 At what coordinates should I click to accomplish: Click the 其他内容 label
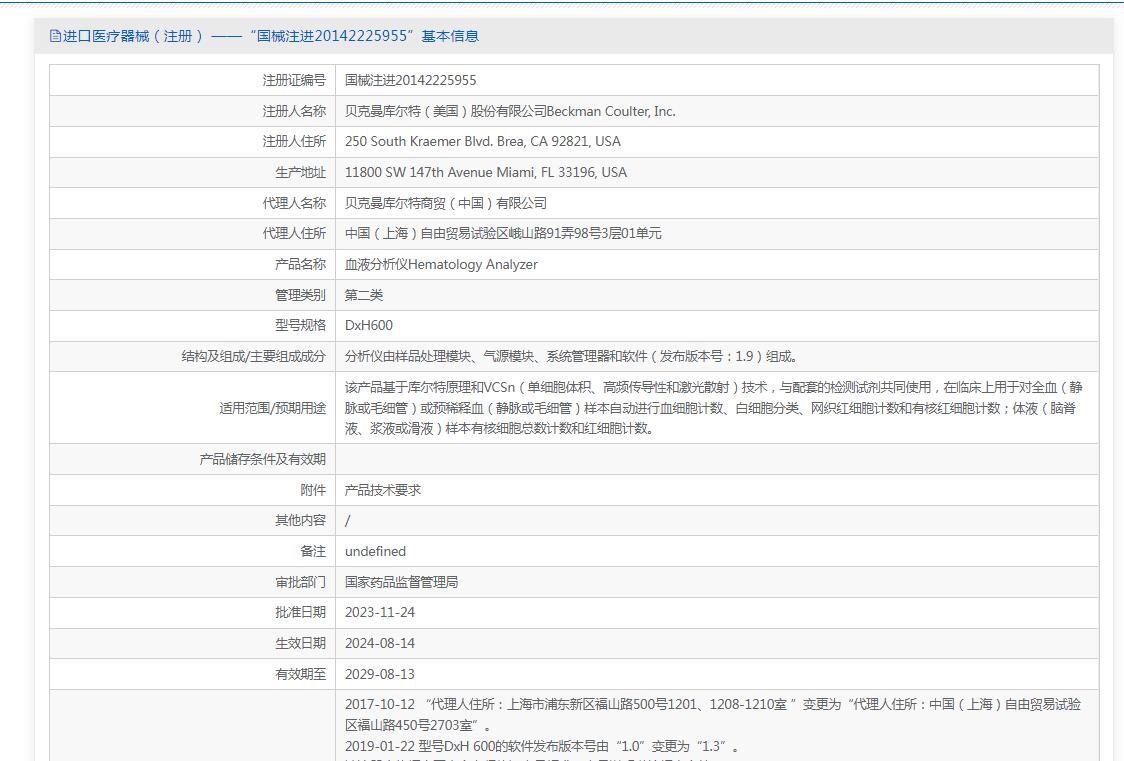[x=300, y=520]
